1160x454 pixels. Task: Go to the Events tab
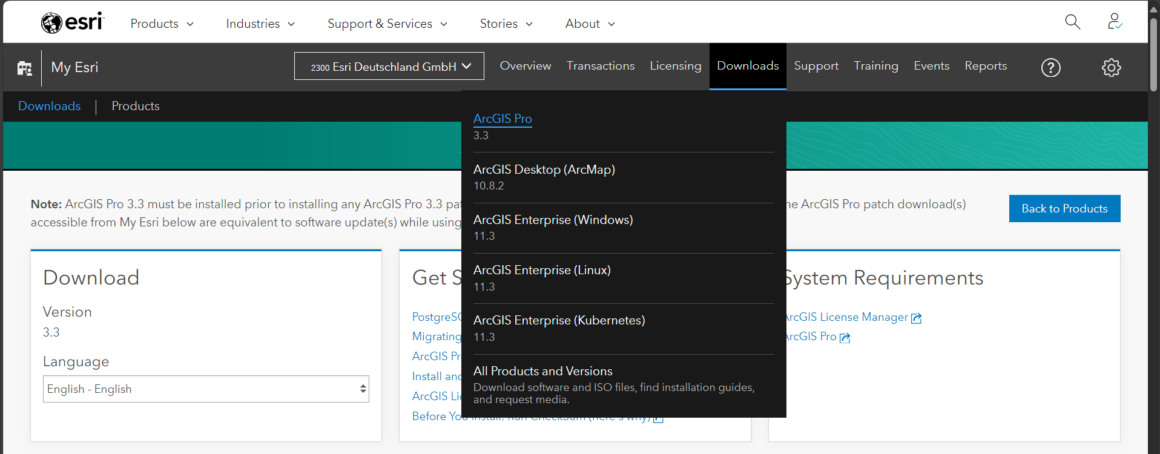coord(931,66)
